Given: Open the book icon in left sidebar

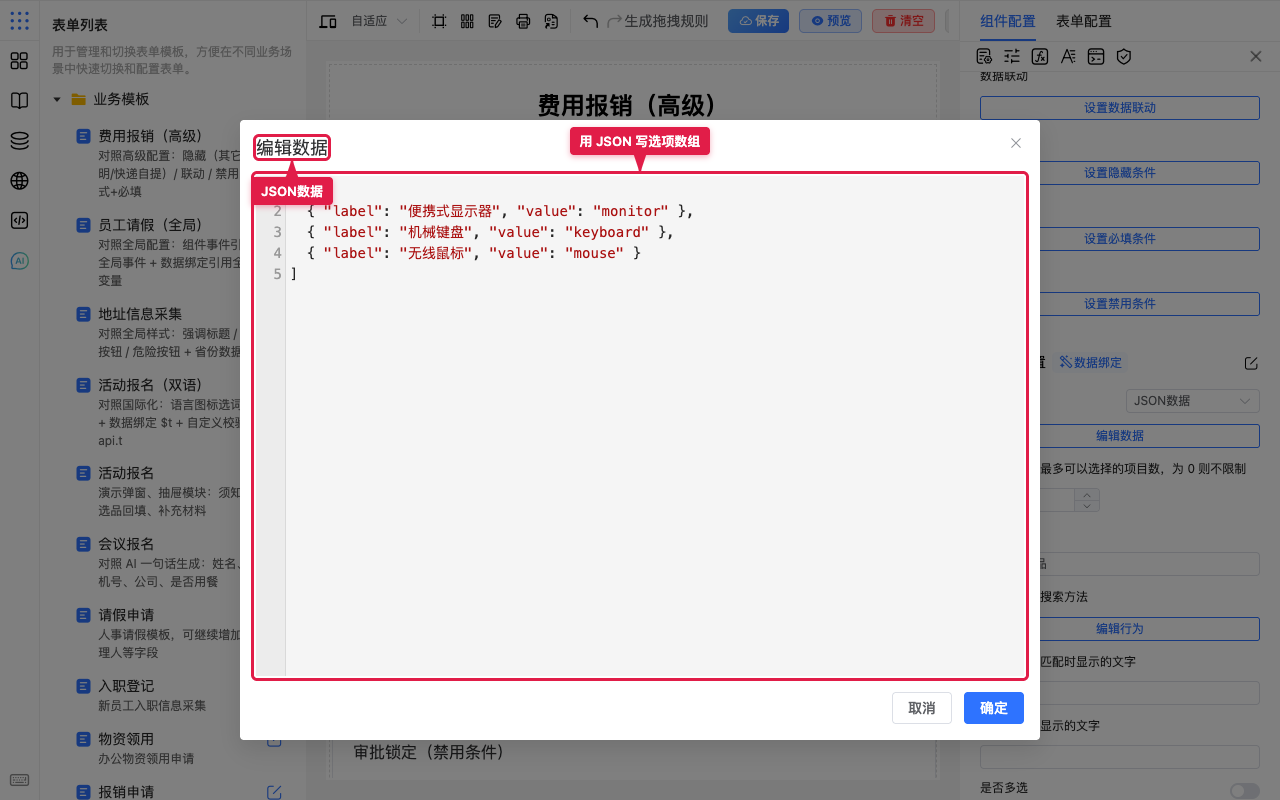Looking at the screenshot, I should tap(19, 101).
